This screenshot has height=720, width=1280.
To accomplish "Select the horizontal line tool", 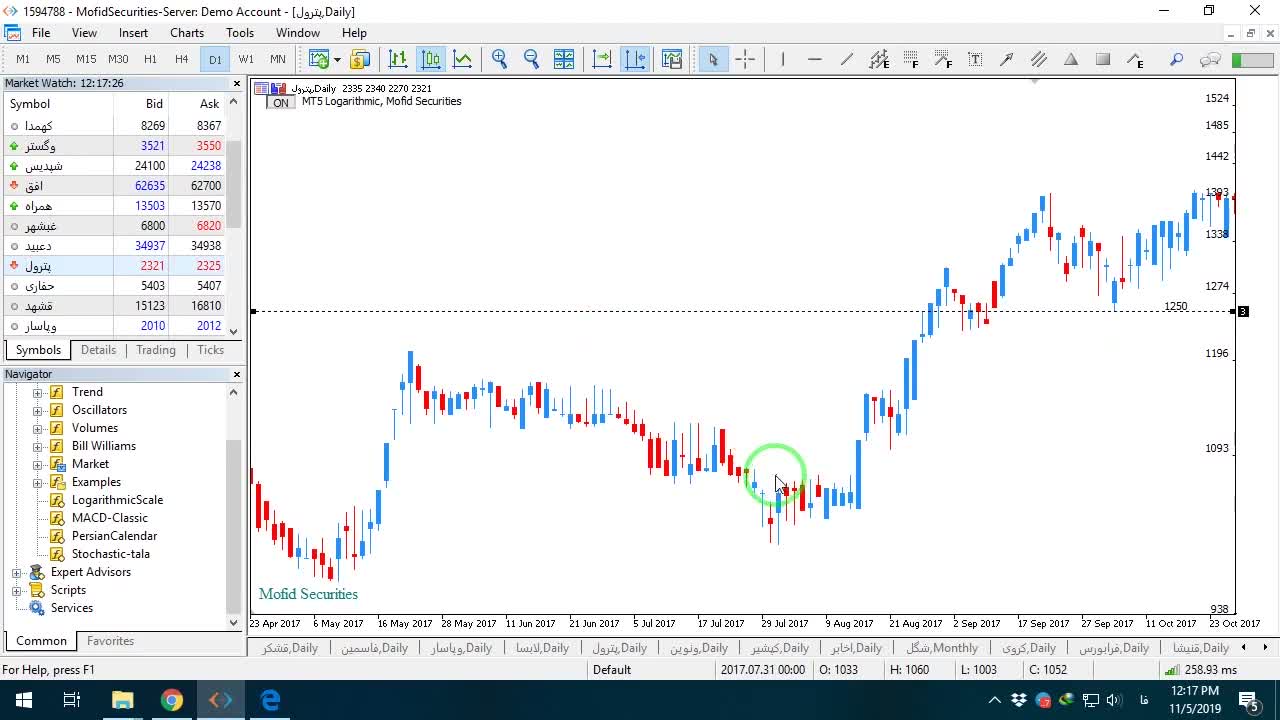I will coord(815,59).
